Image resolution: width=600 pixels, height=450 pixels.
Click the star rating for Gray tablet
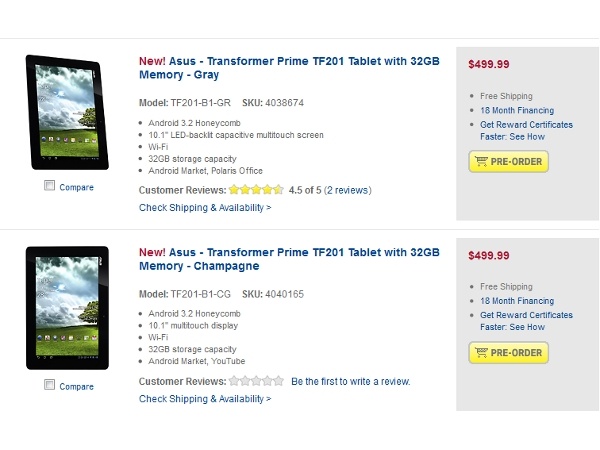coord(255,190)
